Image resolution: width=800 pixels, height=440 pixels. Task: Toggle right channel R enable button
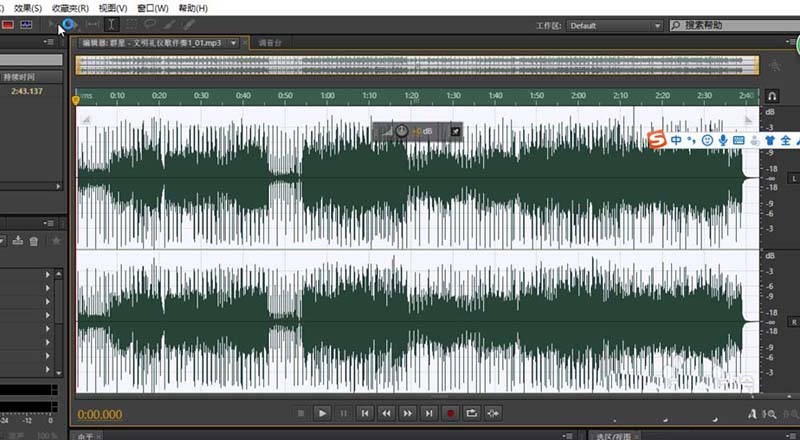click(x=793, y=321)
